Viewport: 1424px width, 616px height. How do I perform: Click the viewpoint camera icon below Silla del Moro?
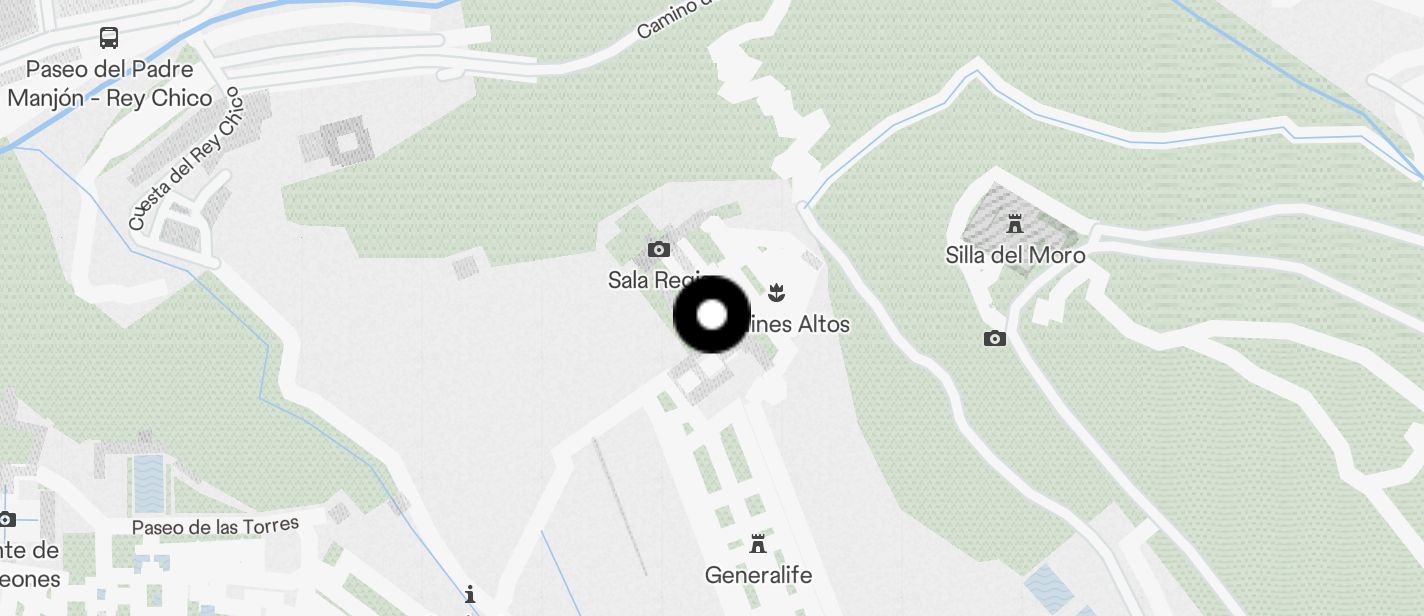(x=994, y=339)
